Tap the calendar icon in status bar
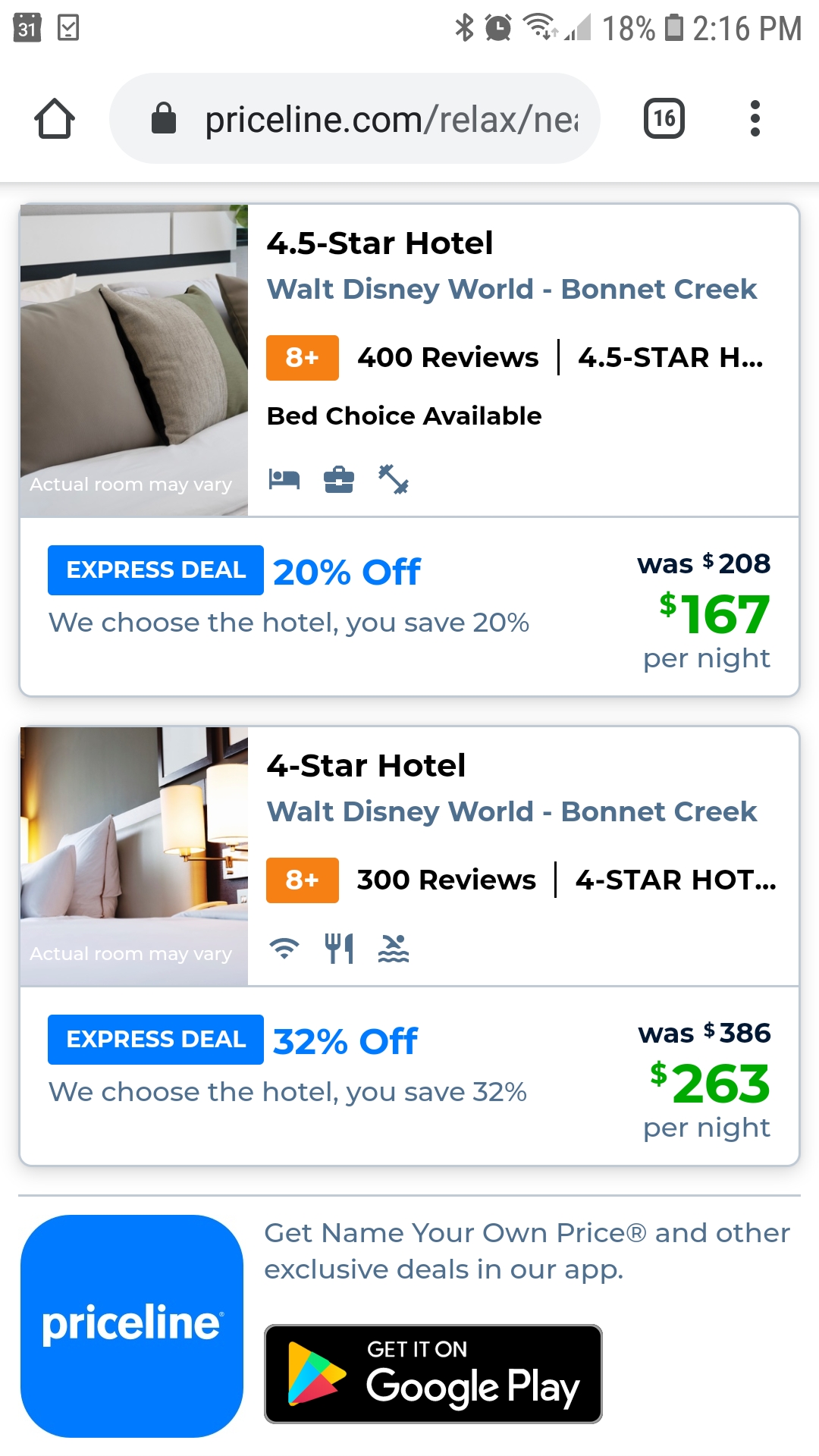Viewport: 819px width, 1456px height. 27,28
